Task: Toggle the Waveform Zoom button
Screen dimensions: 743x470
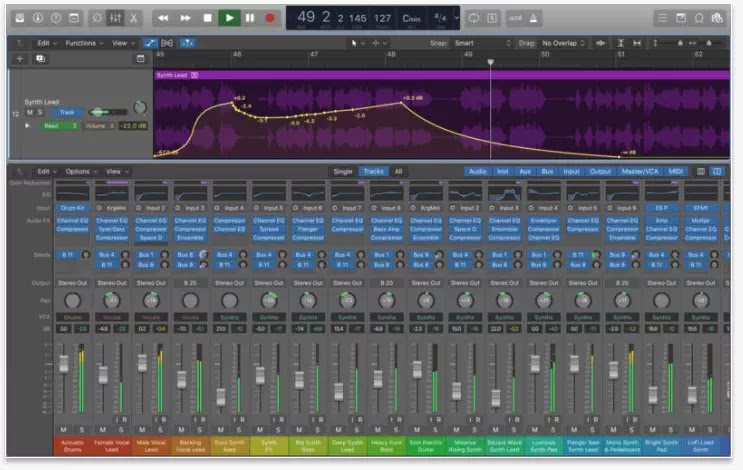Action: point(601,43)
